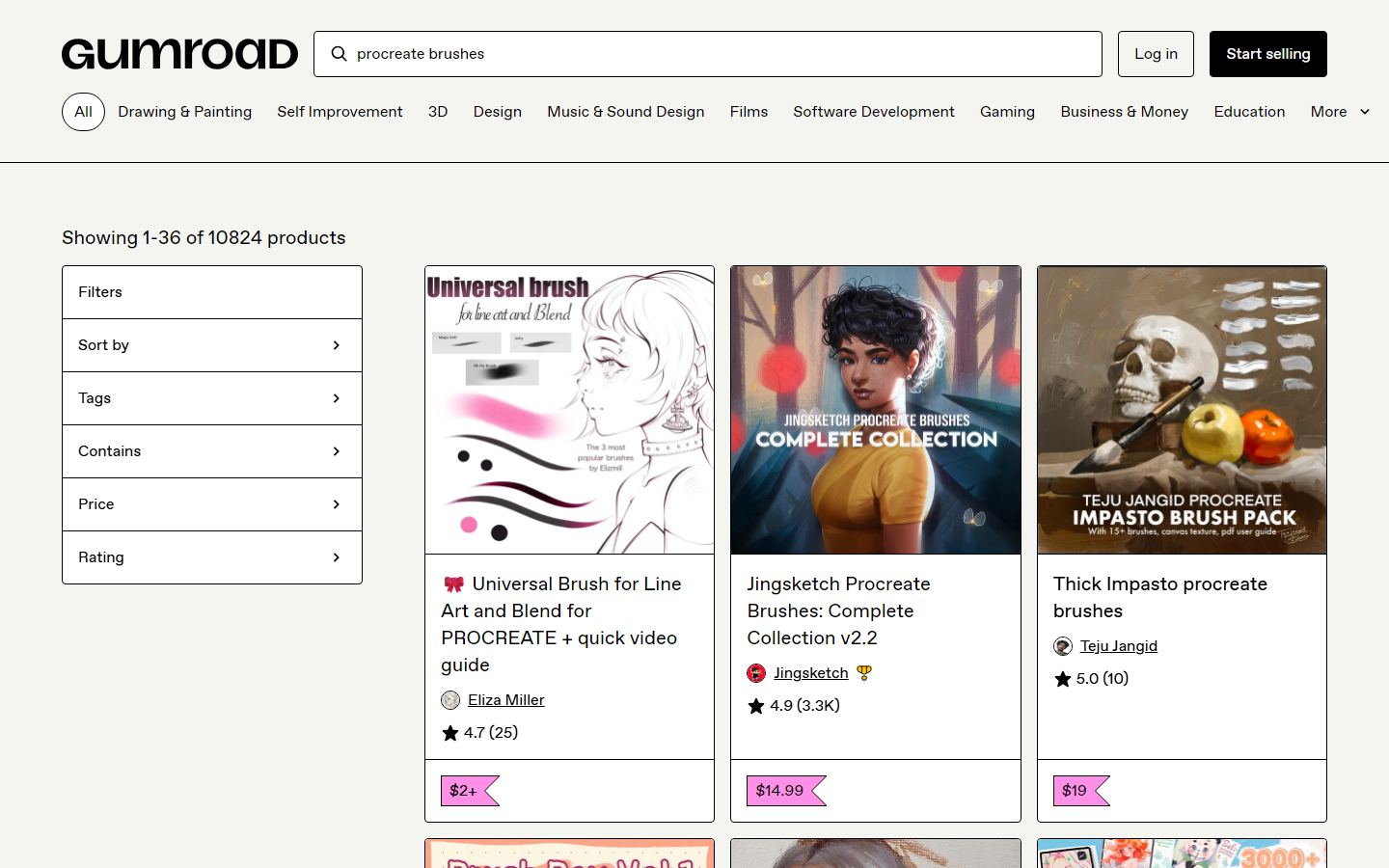Click the 'Showing 1-36 of 10824 products' text
Image resolution: width=1389 pixels, height=868 pixels.
tap(204, 238)
